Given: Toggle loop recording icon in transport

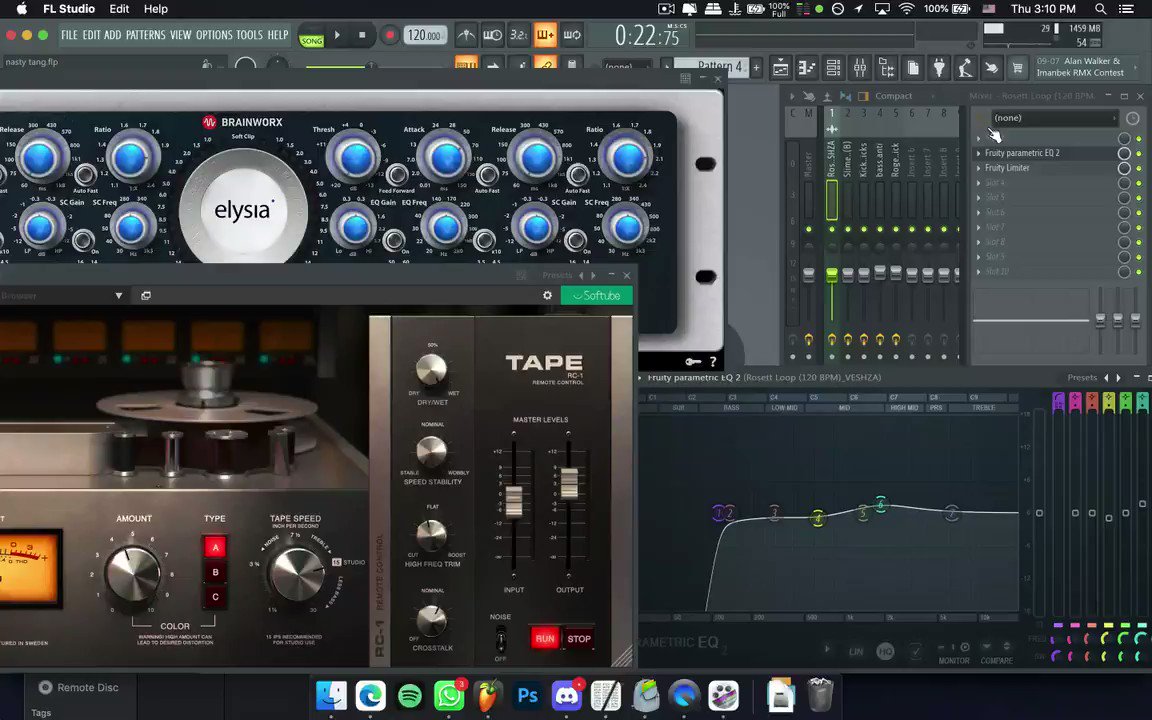Looking at the screenshot, I should (572, 35).
